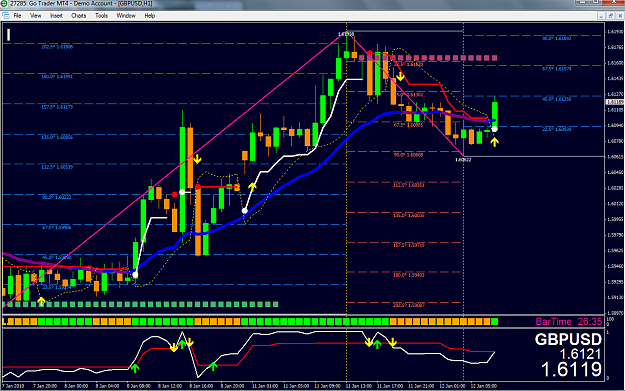The width and height of the screenshot is (625, 391).
Task: Open the Help menu
Action: 149,16
